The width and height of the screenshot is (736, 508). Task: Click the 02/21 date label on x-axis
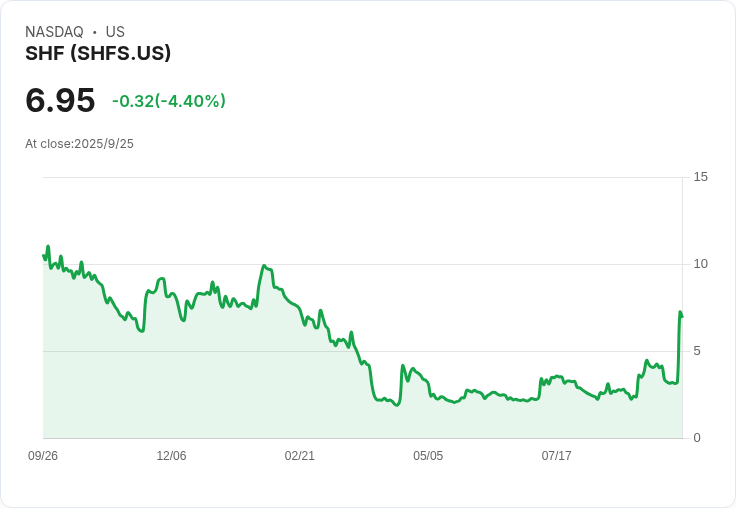[x=299, y=455]
